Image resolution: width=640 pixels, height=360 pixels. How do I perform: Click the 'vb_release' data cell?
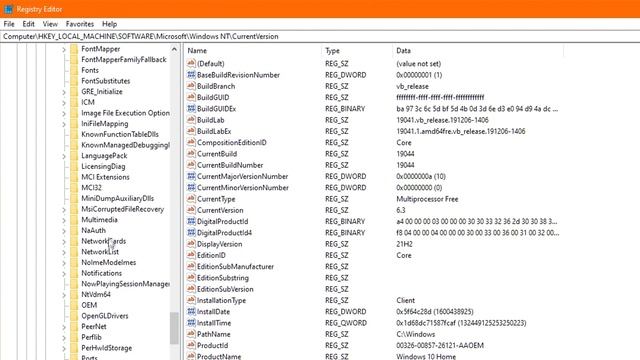412,86
